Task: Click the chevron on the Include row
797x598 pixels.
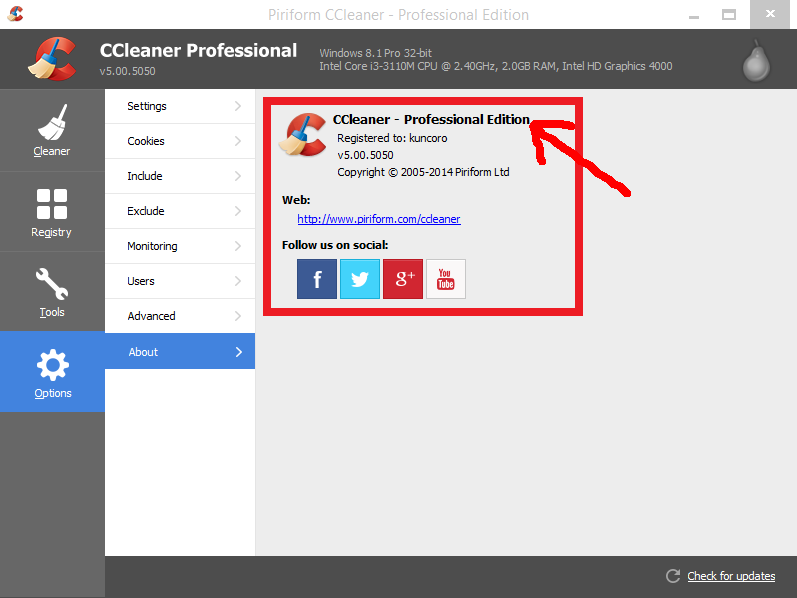Action: tap(238, 176)
